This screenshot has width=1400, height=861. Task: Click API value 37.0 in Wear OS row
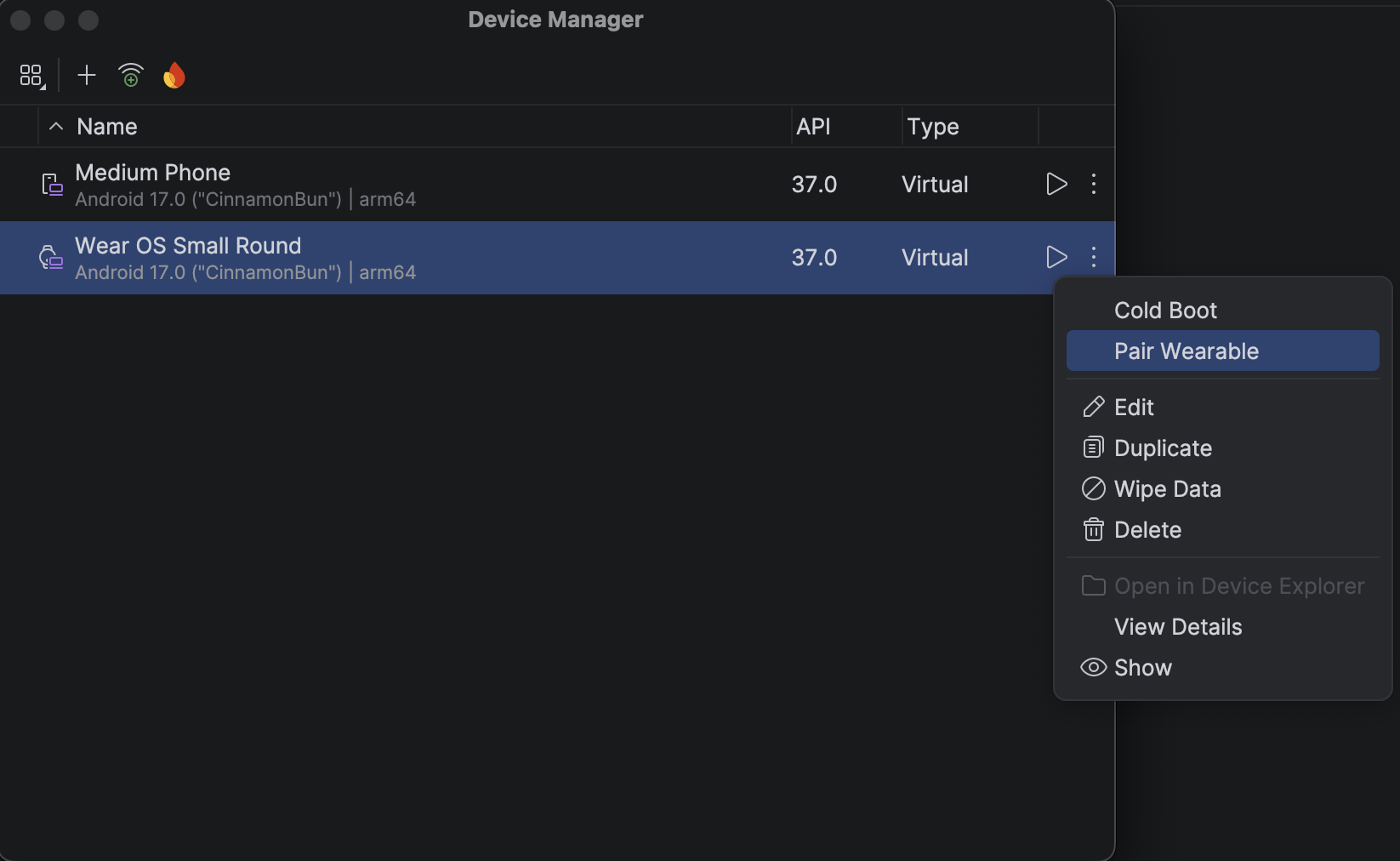coord(814,258)
